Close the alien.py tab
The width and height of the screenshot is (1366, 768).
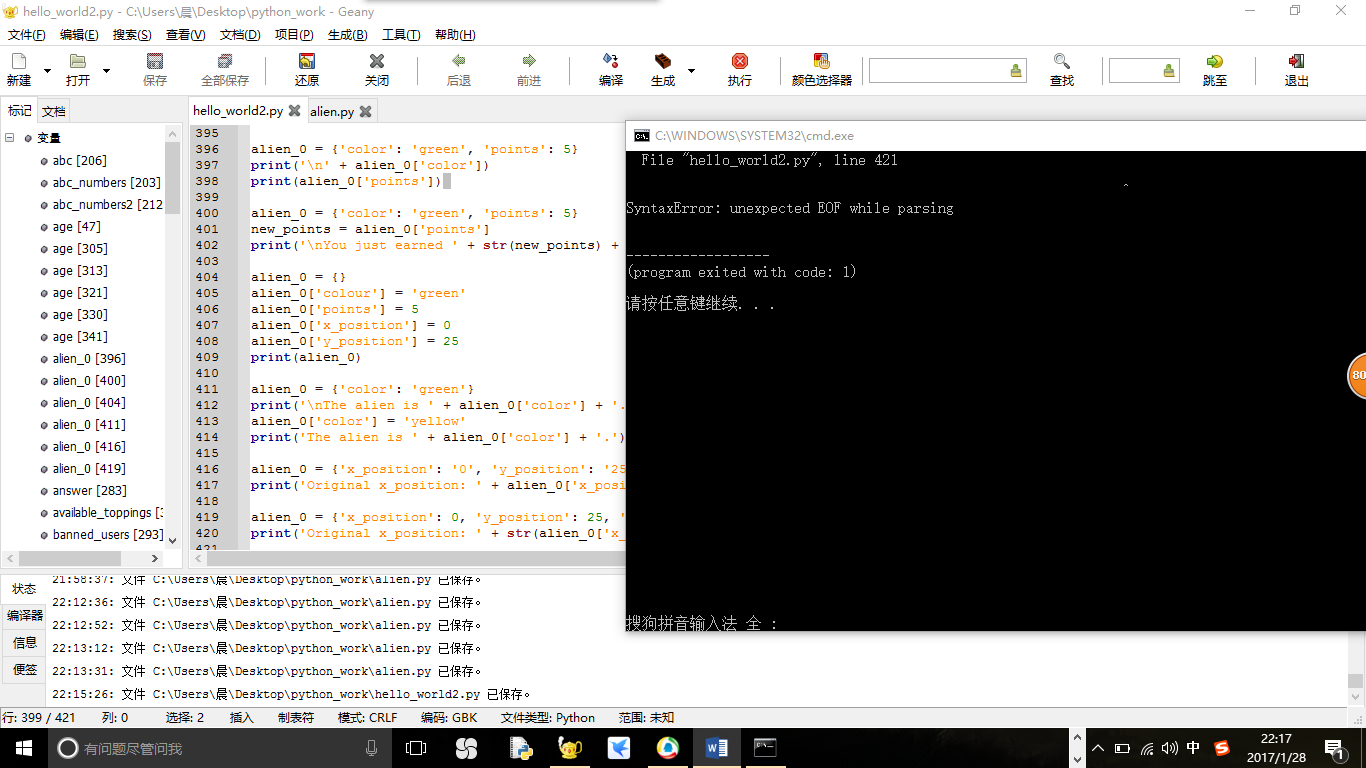pos(365,111)
